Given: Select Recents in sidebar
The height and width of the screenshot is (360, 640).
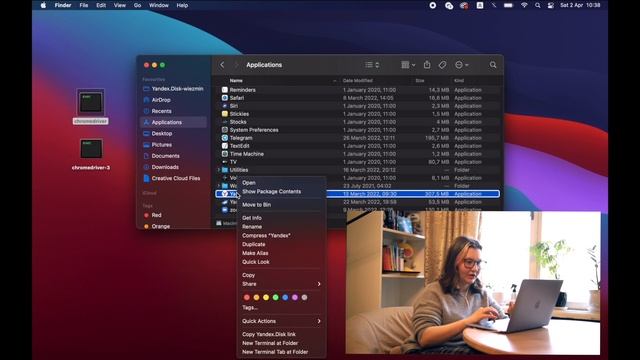Looking at the screenshot, I should tap(173, 111).
